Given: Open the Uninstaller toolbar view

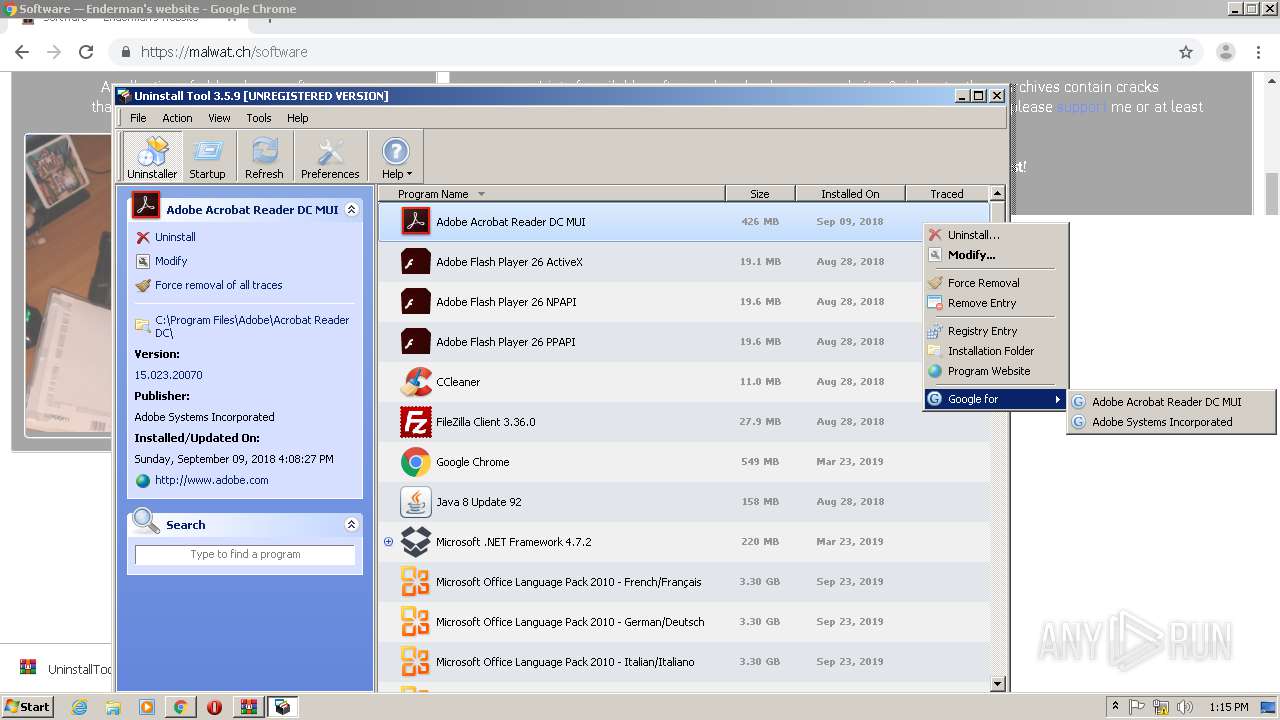Looking at the screenshot, I should pyautogui.click(x=152, y=157).
